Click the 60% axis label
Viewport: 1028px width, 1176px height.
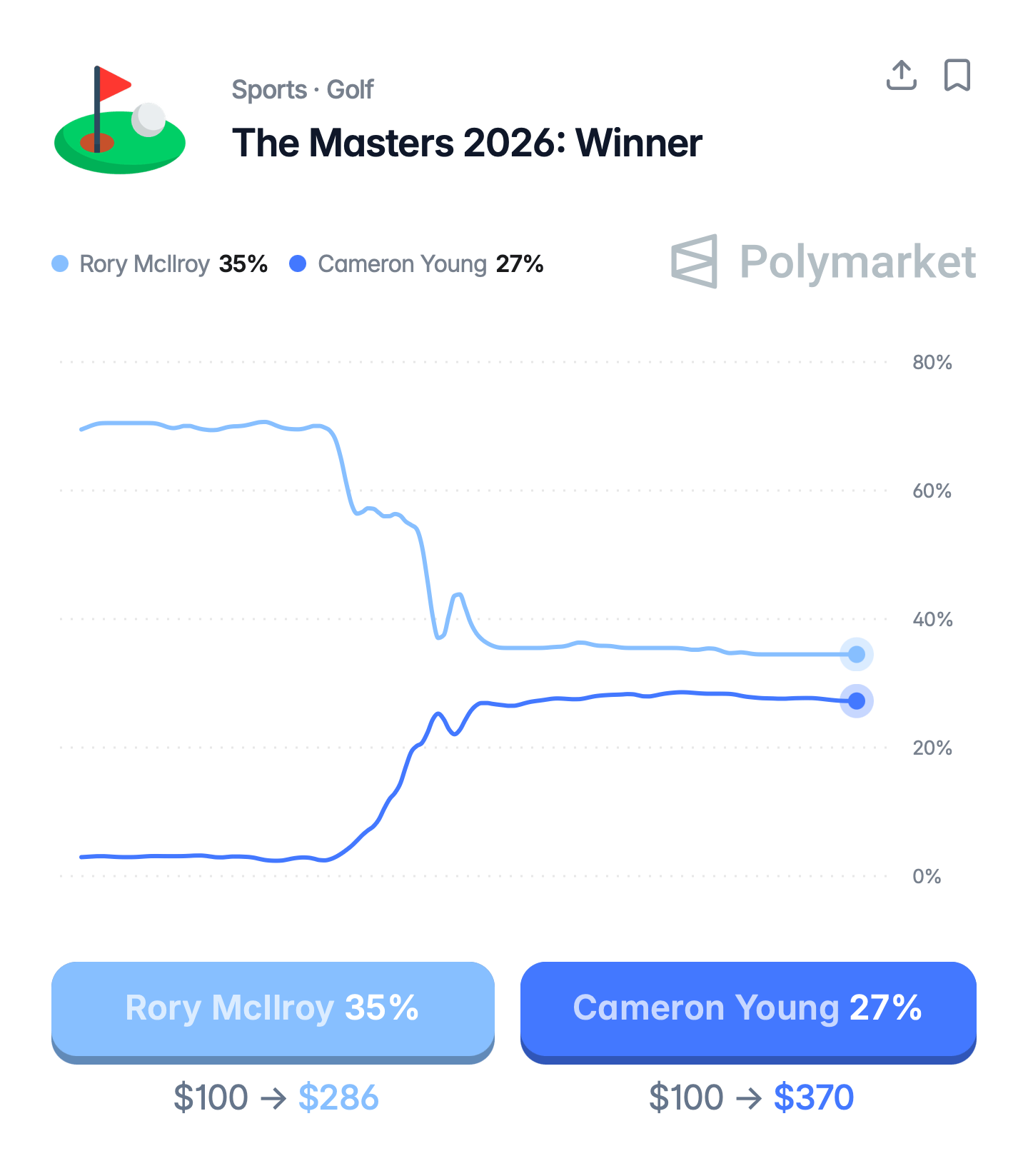(932, 491)
